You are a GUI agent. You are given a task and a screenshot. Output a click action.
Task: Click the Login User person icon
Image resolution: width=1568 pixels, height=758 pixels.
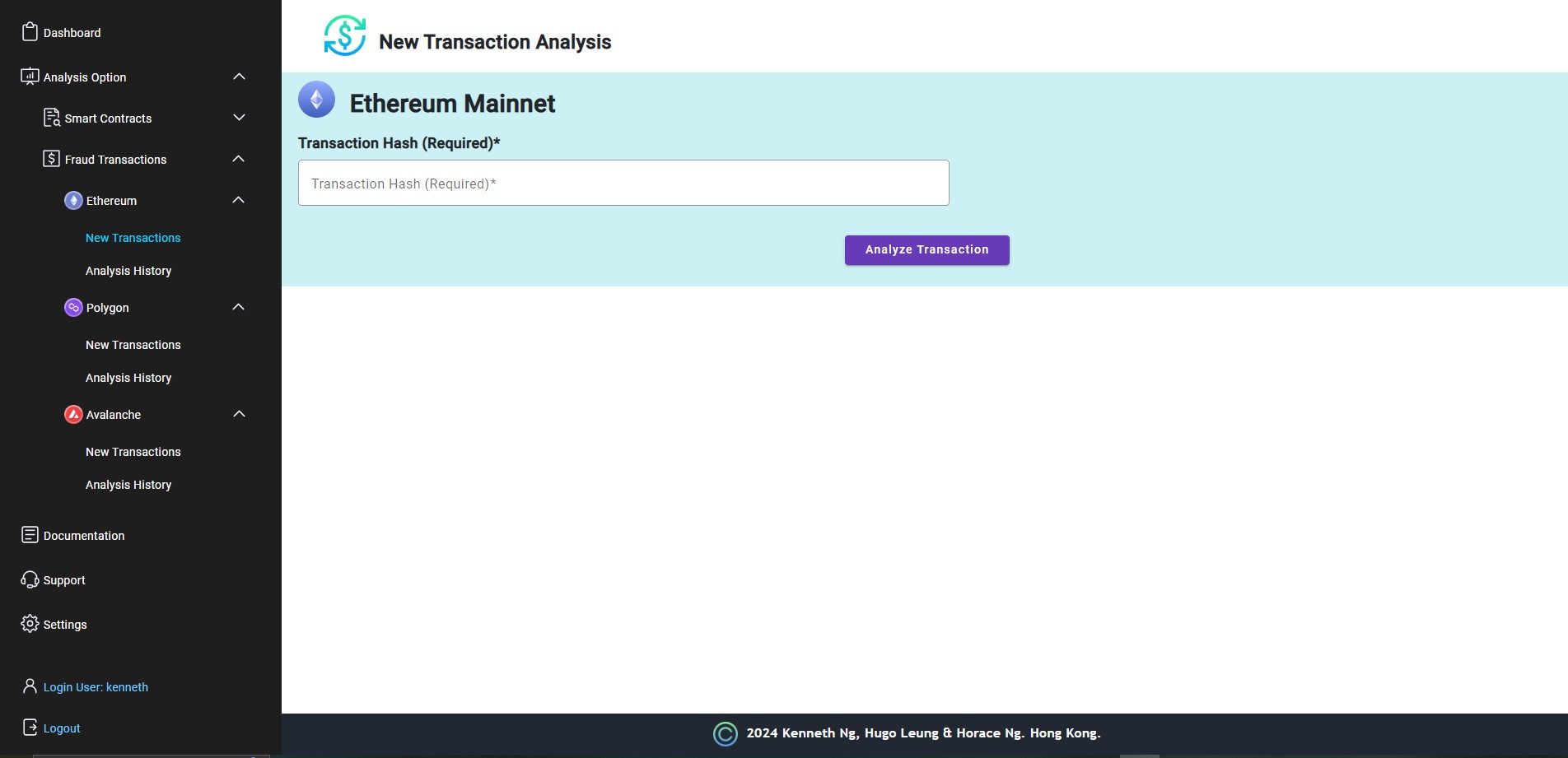[30, 686]
